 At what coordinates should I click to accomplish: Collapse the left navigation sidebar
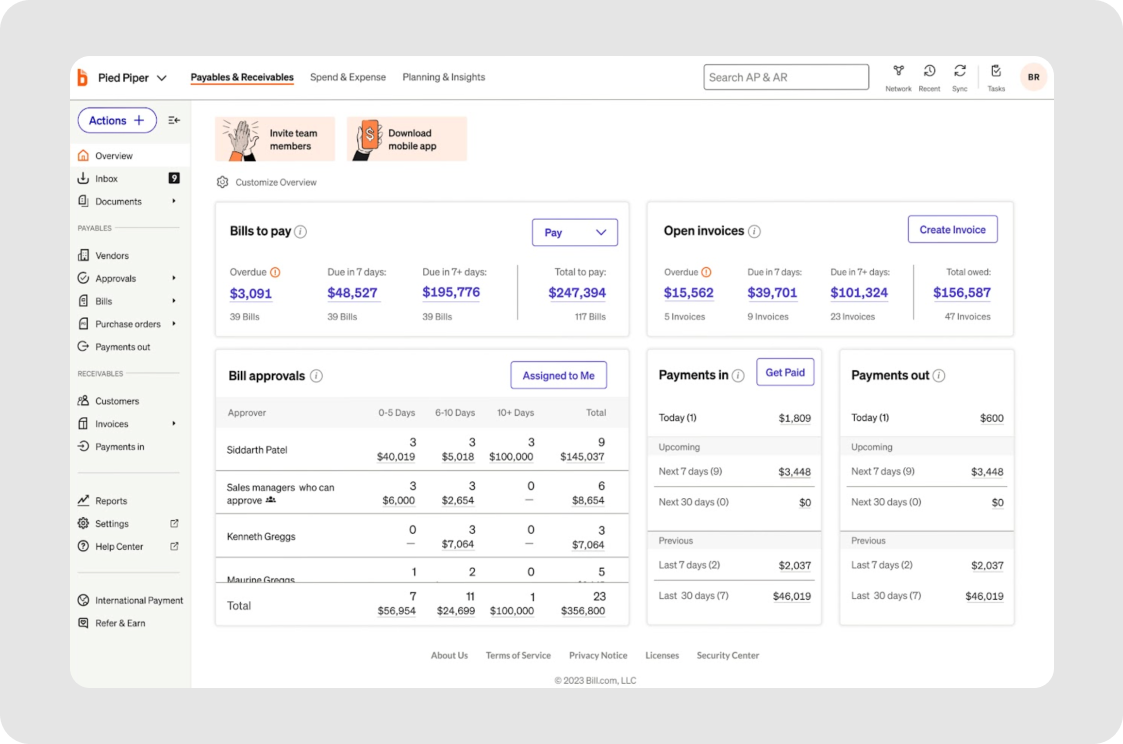pyautogui.click(x=173, y=119)
